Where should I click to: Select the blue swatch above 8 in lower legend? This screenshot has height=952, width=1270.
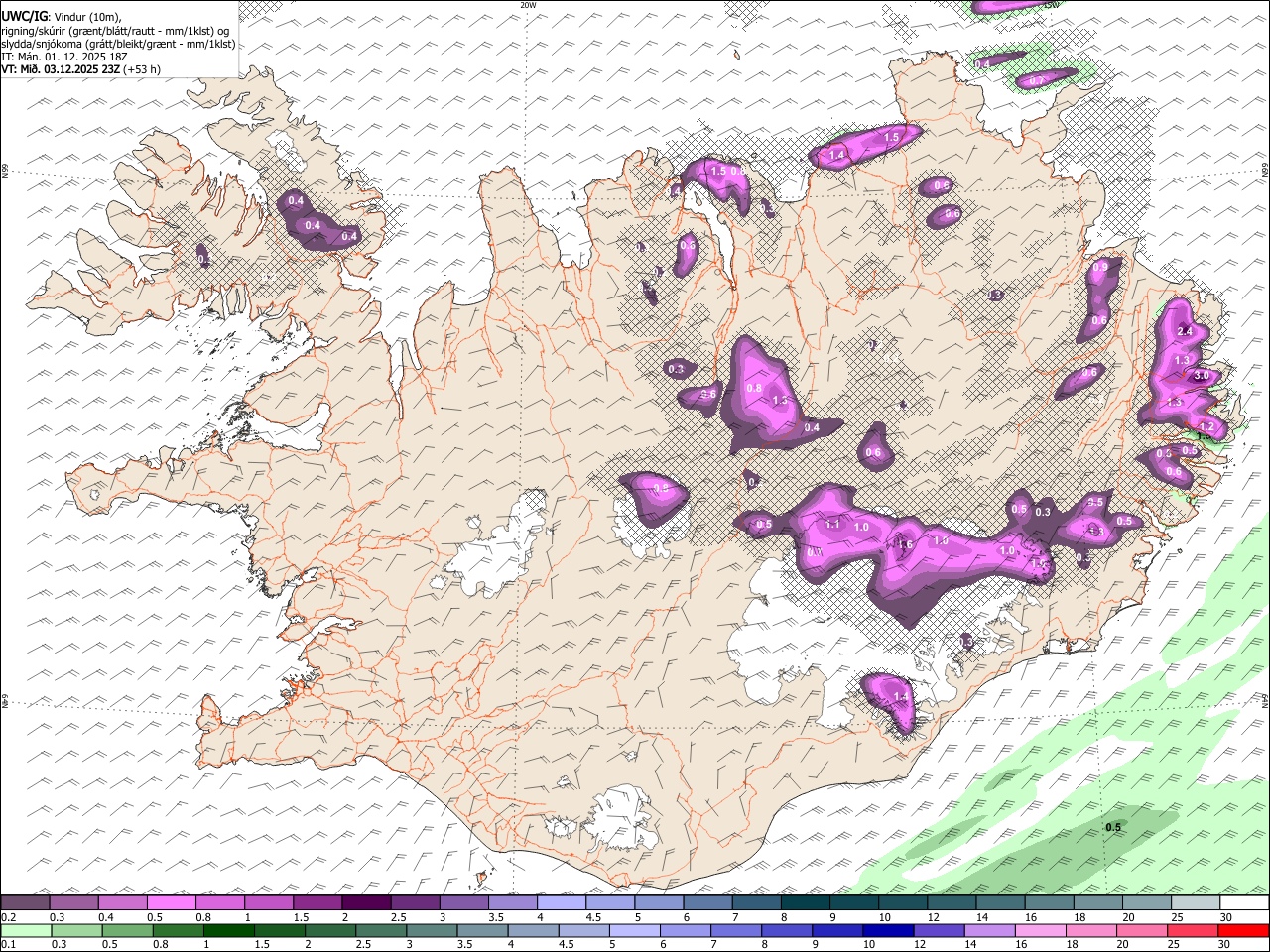[x=787, y=930]
